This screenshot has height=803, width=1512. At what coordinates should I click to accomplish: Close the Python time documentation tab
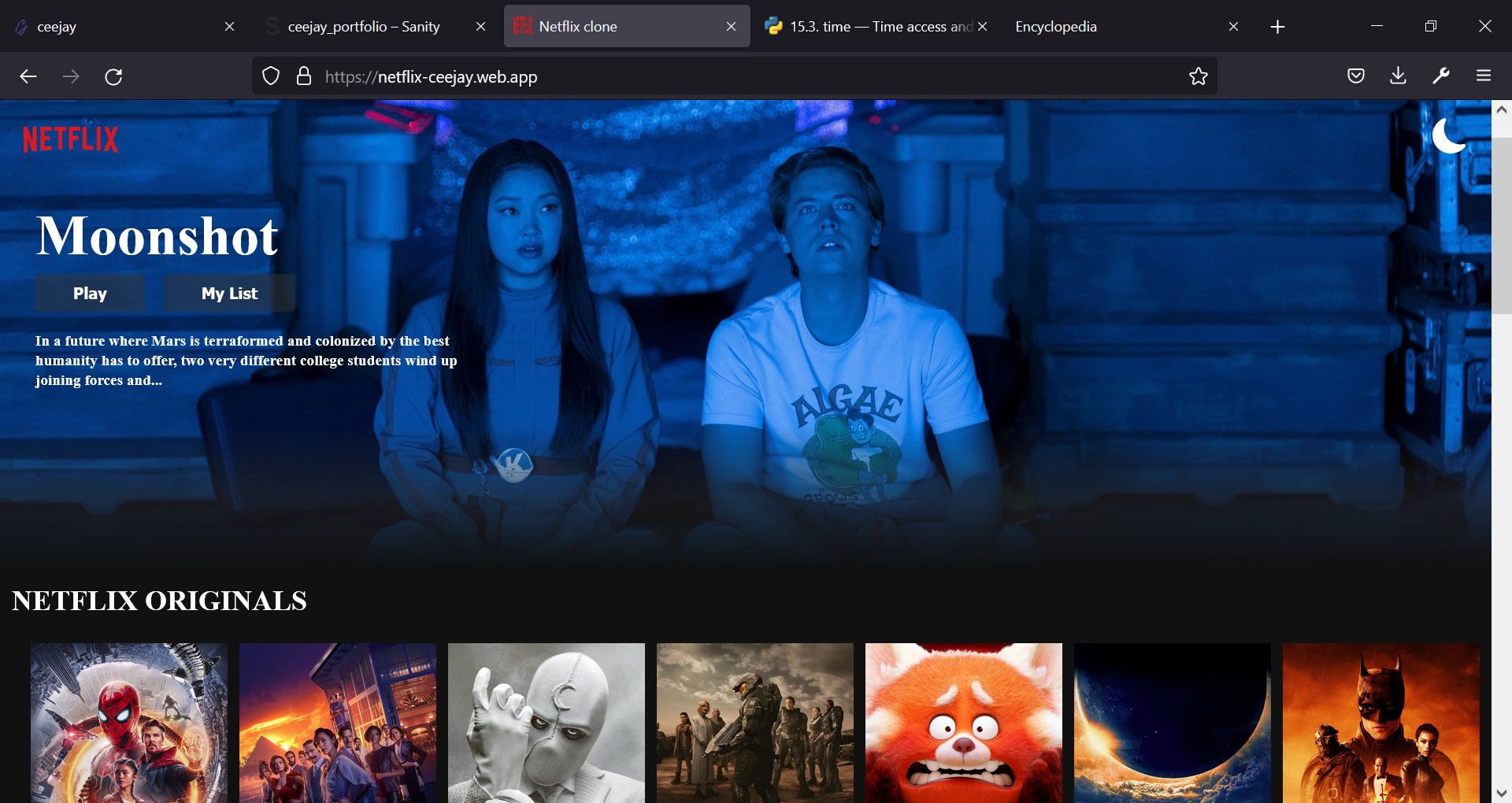982,27
